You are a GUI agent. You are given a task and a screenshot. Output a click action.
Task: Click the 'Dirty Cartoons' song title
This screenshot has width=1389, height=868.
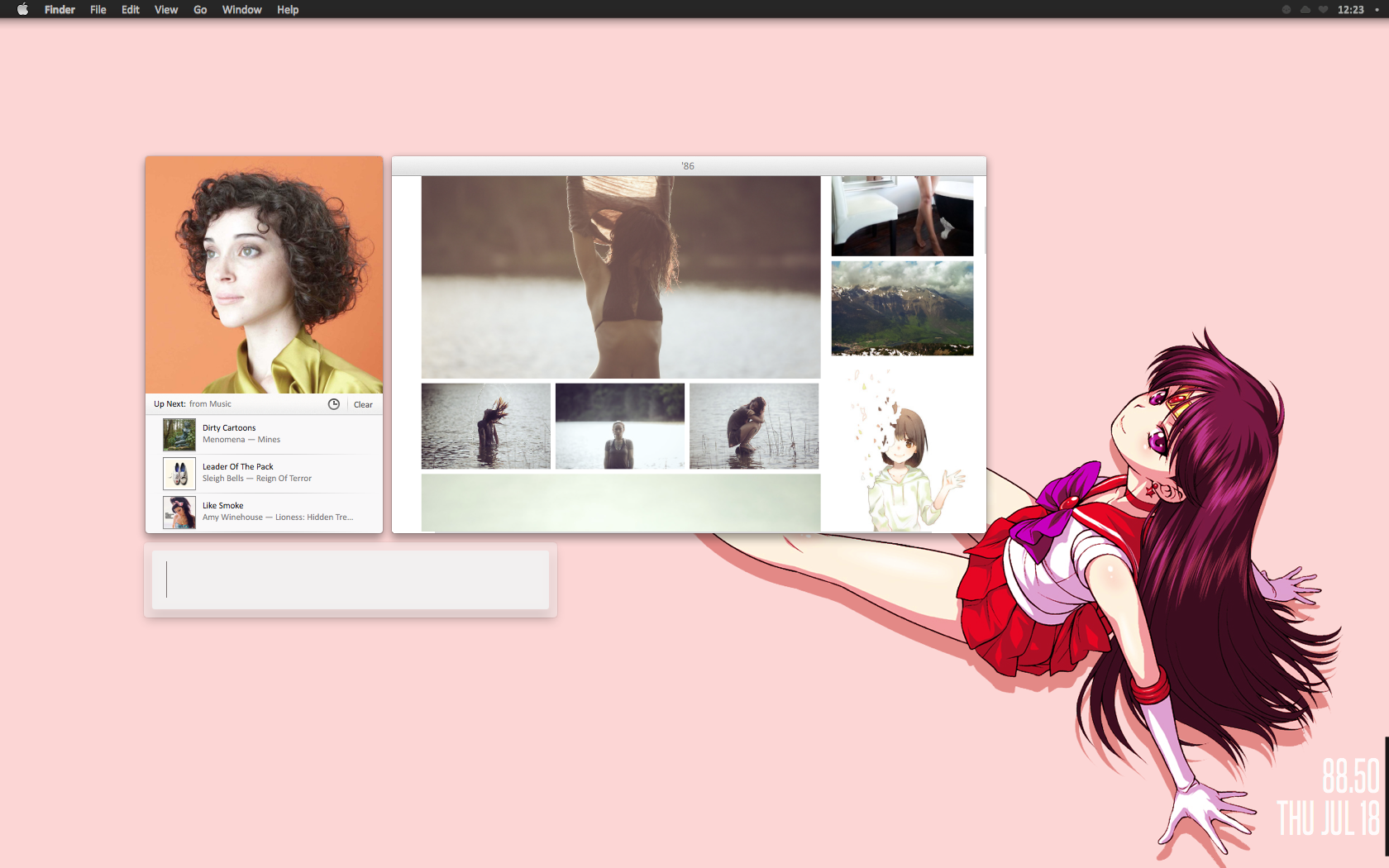pos(229,428)
